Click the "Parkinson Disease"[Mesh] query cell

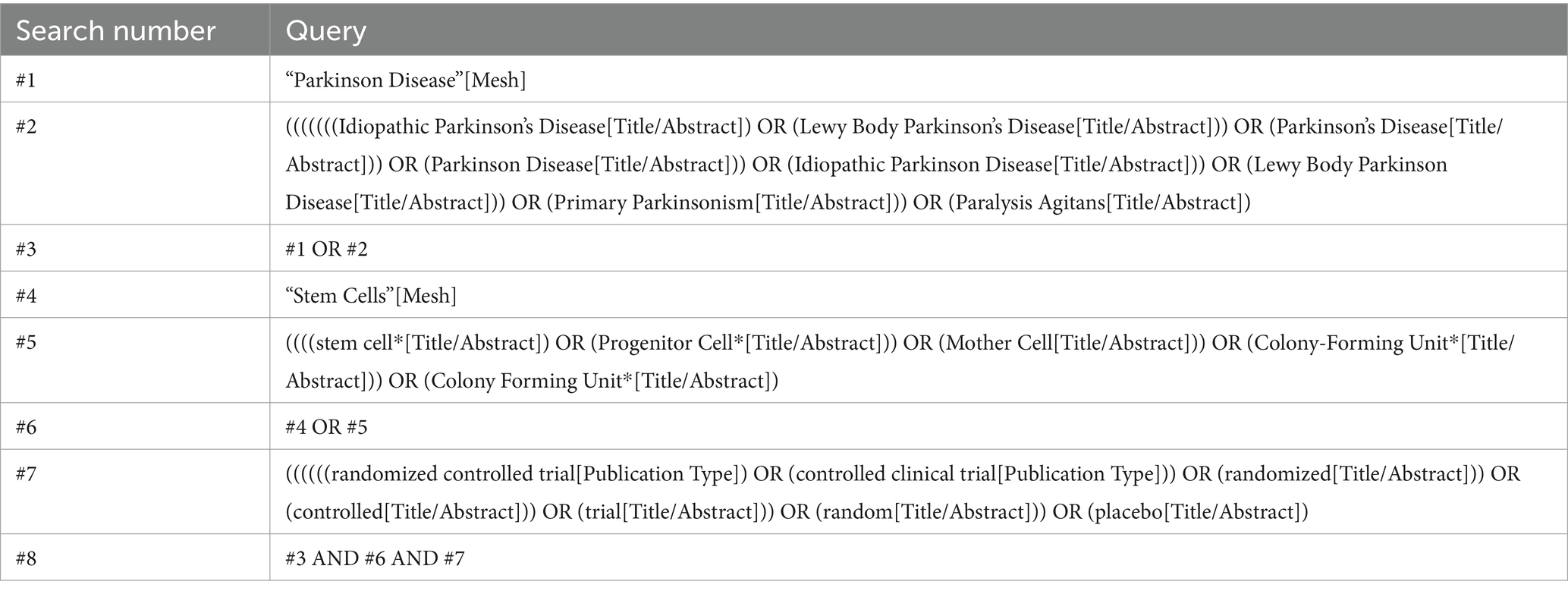(406, 80)
